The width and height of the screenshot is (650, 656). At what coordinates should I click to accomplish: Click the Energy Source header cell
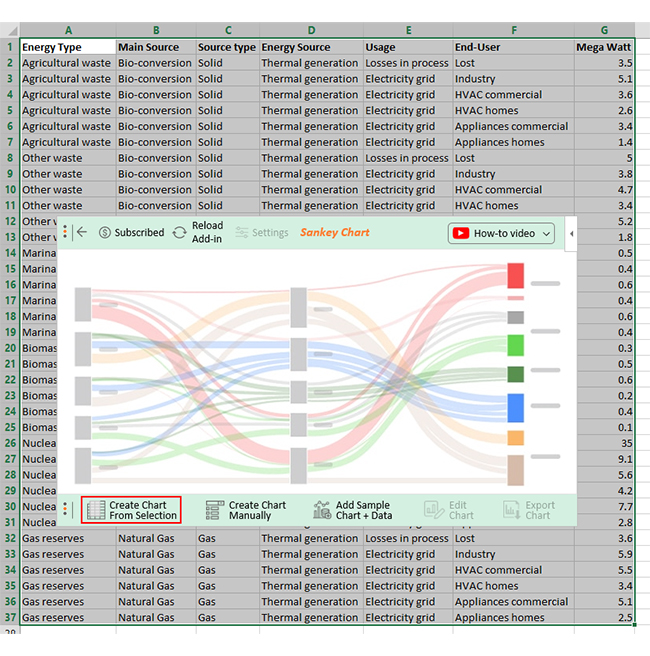[x=311, y=47]
